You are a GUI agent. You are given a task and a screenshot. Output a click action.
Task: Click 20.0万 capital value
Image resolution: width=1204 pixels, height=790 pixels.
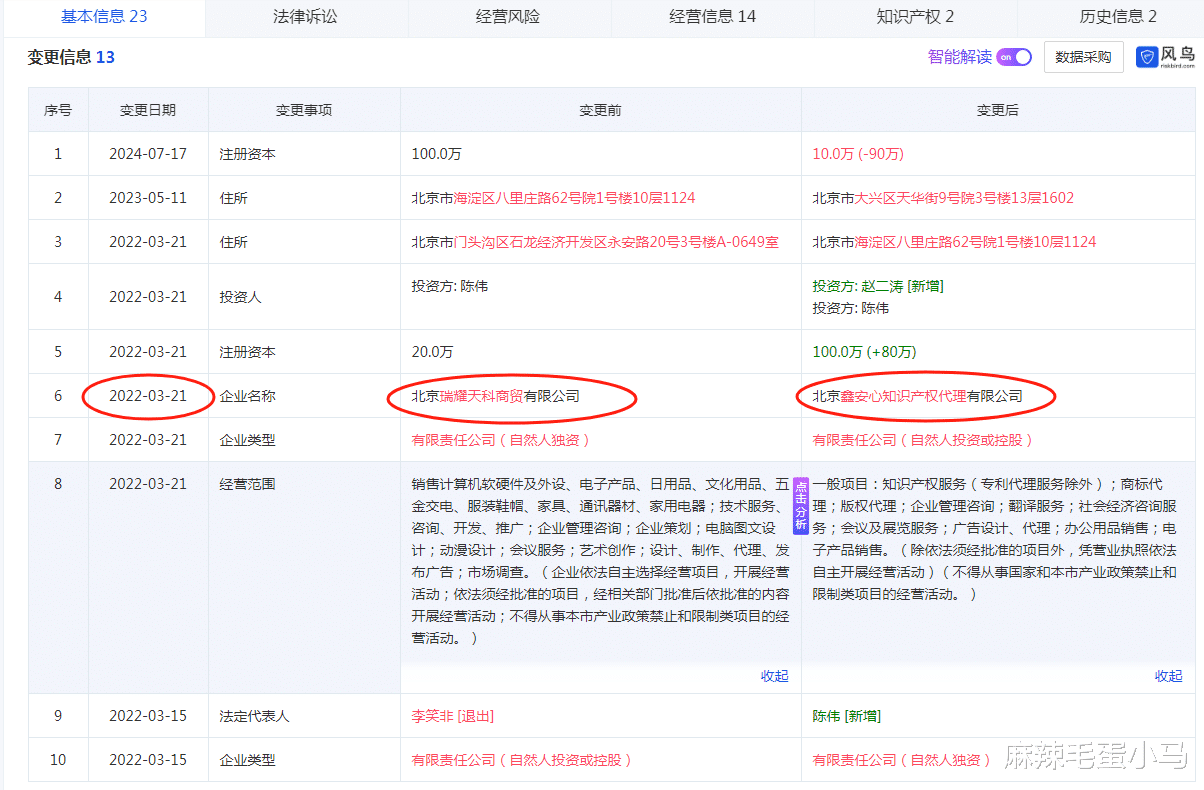[x=432, y=352]
